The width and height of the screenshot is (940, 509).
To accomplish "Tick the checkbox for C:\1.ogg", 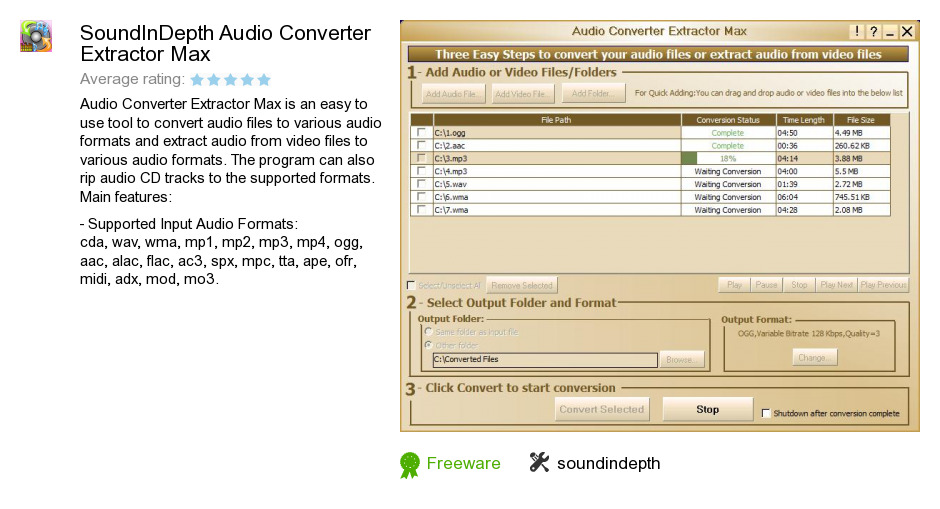I will click(x=421, y=132).
